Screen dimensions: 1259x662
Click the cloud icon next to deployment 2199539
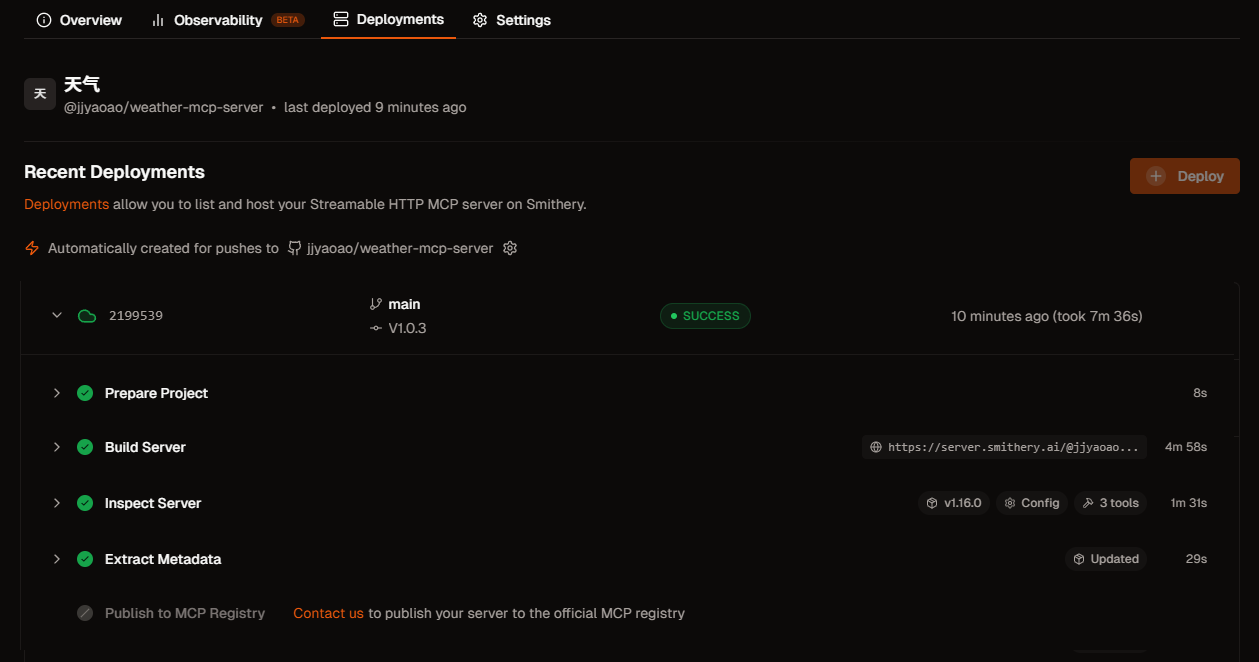coord(87,316)
